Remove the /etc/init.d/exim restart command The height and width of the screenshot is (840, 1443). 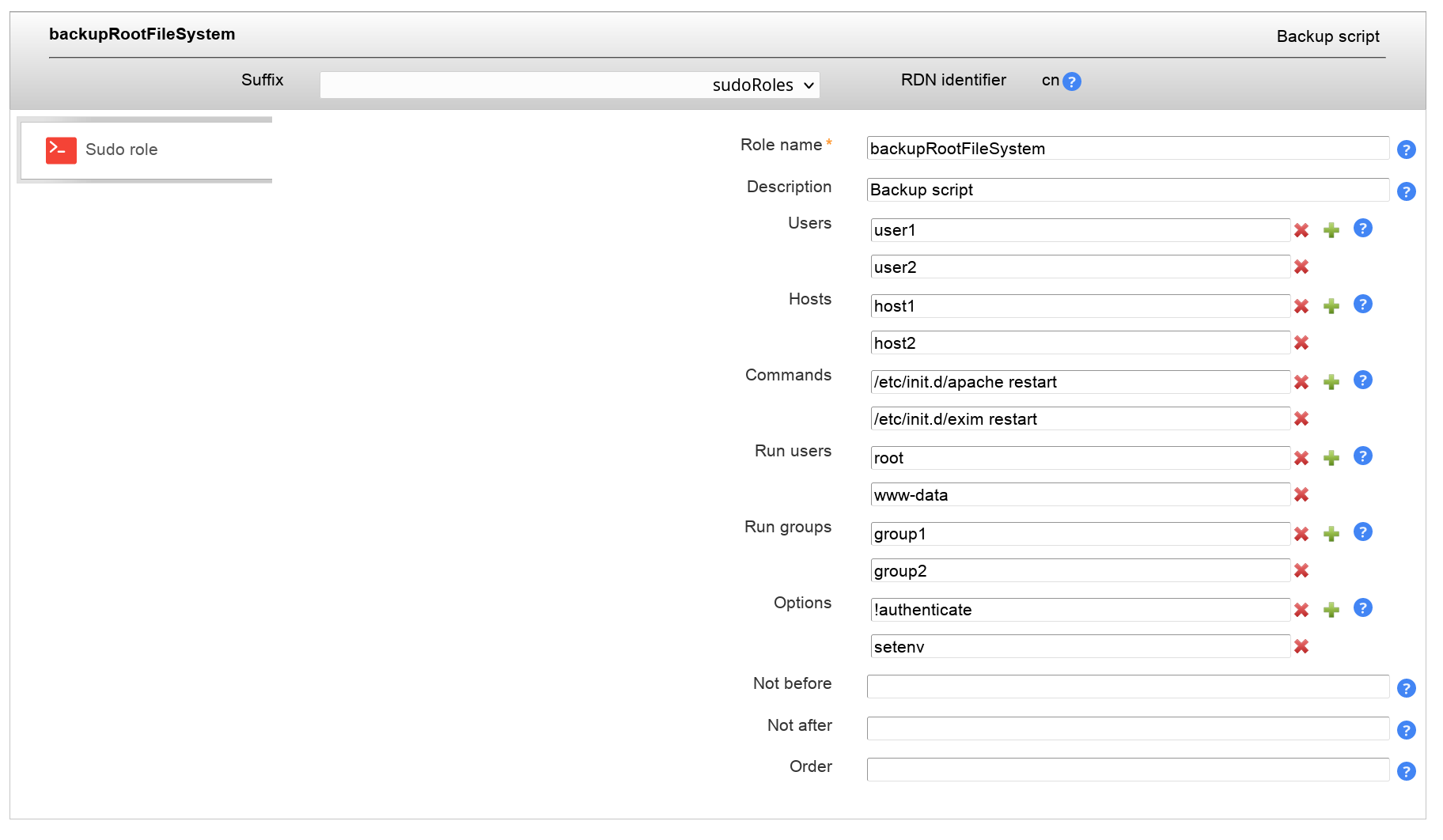pyautogui.click(x=1301, y=418)
